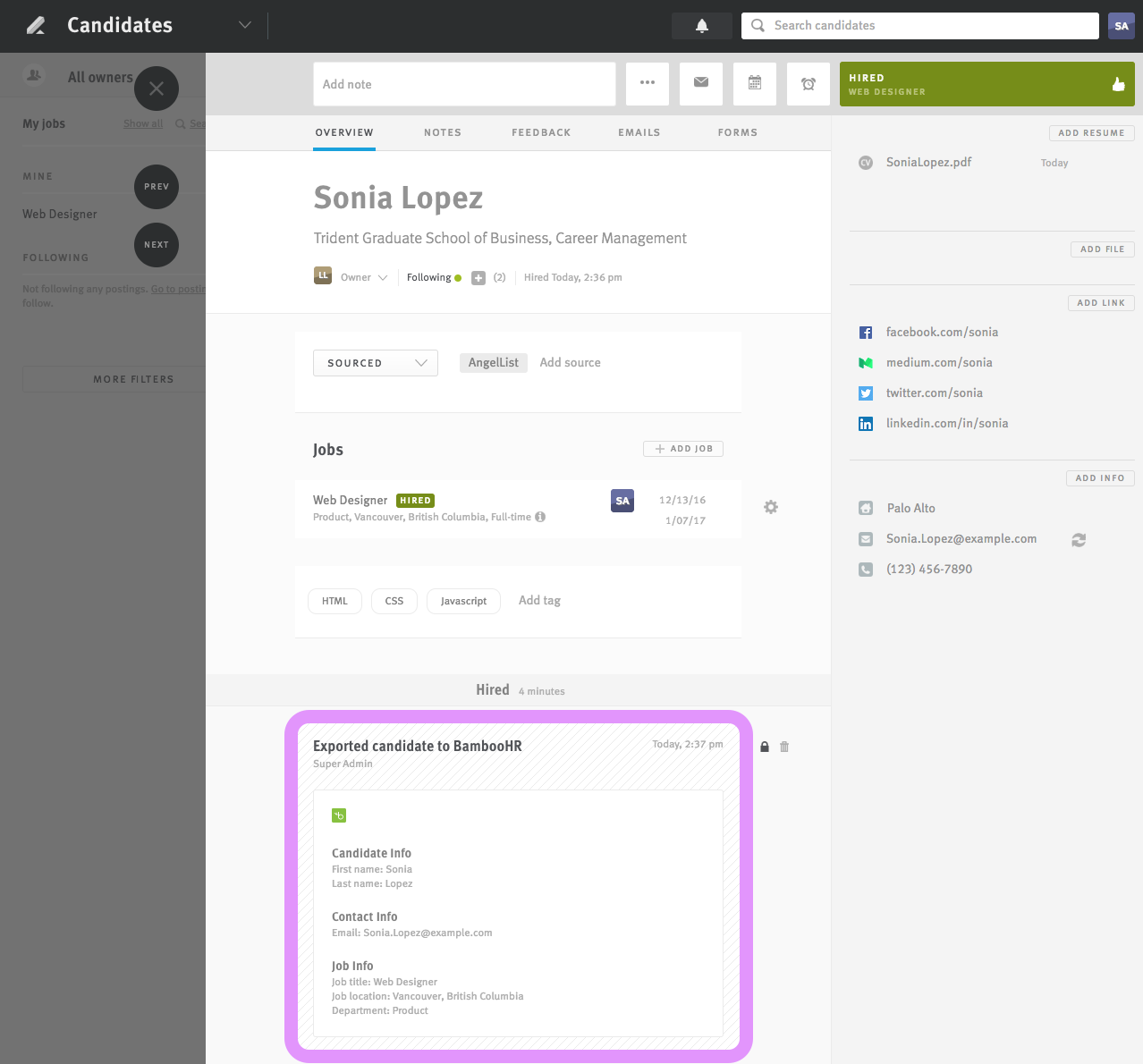1143x1064 pixels.
Task: Select the Javascript tag
Action: point(463,601)
